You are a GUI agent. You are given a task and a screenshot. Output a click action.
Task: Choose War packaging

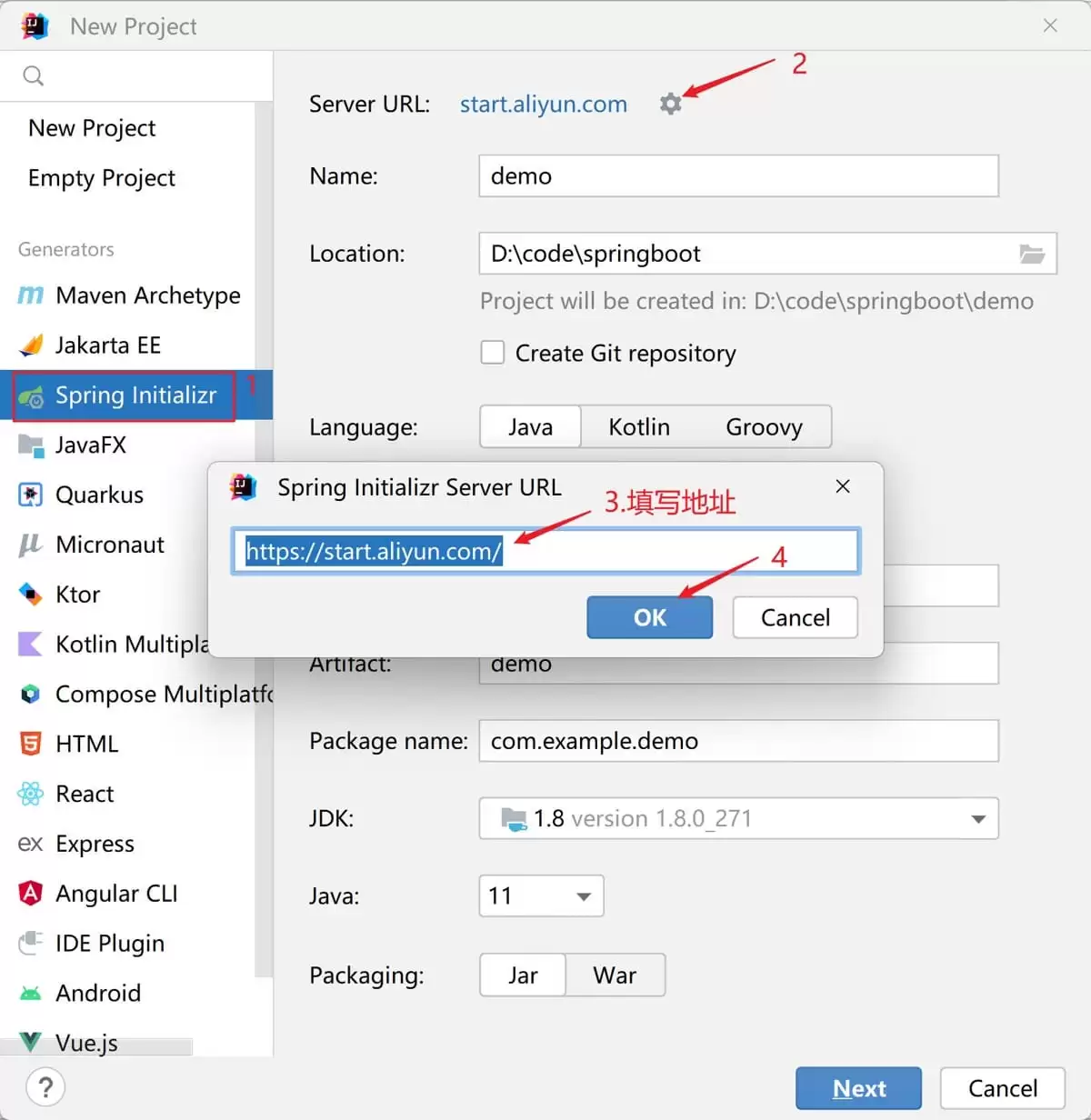pyautogui.click(x=615, y=975)
